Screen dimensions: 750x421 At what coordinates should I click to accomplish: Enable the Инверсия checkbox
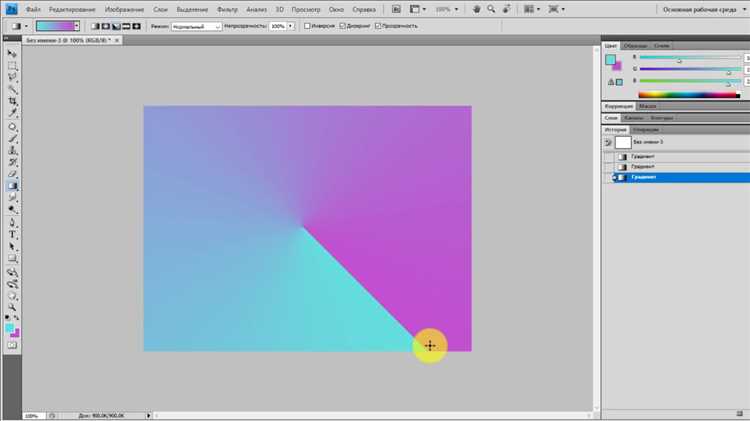point(307,26)
